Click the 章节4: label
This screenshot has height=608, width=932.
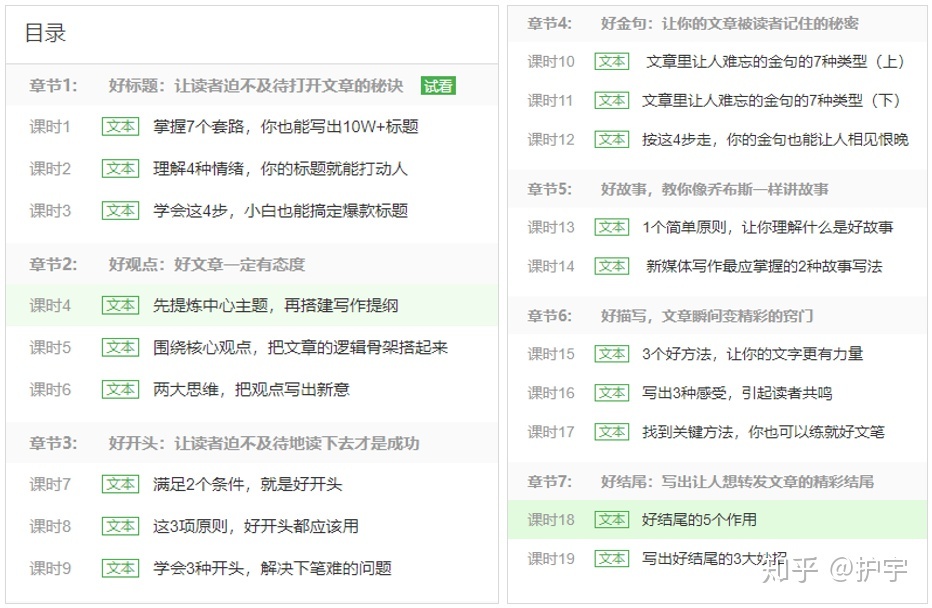click(x=549, y=24)
